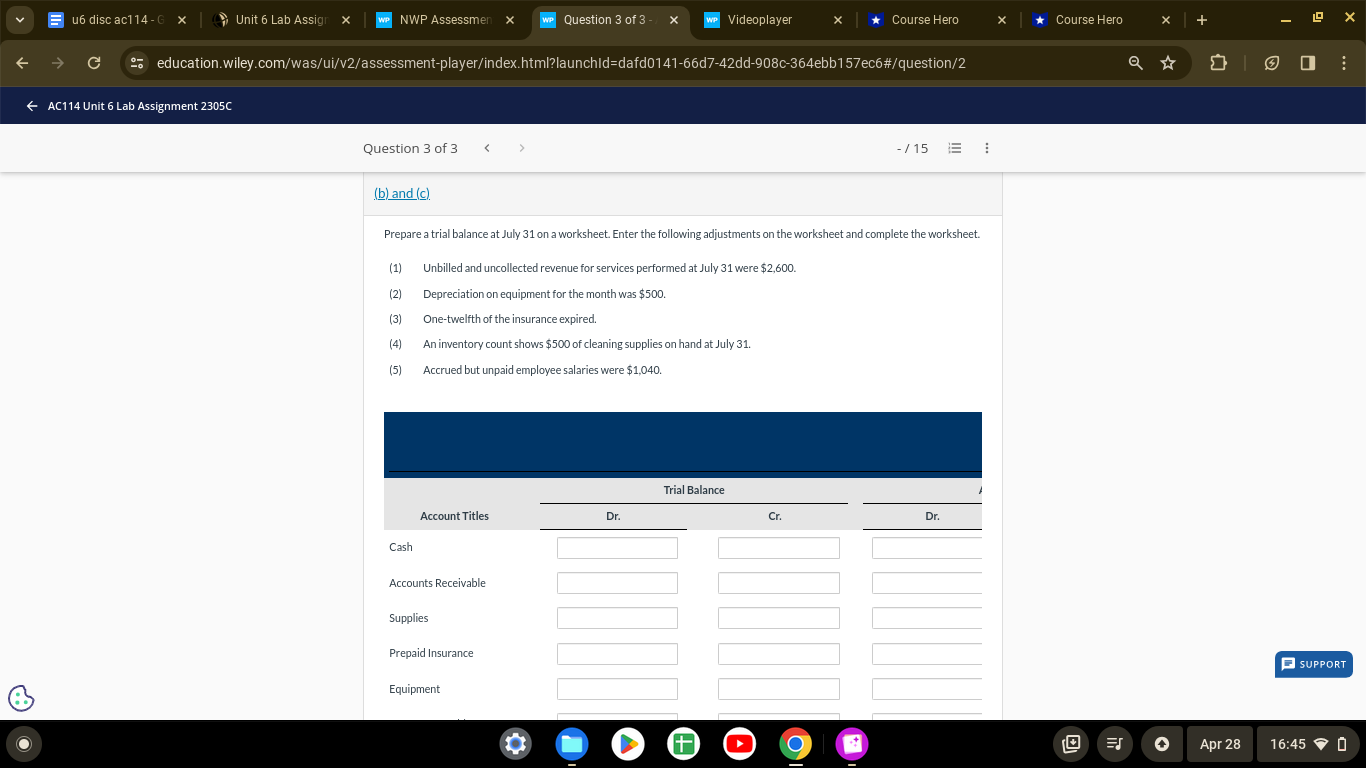
Task: Go to the previous question chevron
Action: click(486, 148)
